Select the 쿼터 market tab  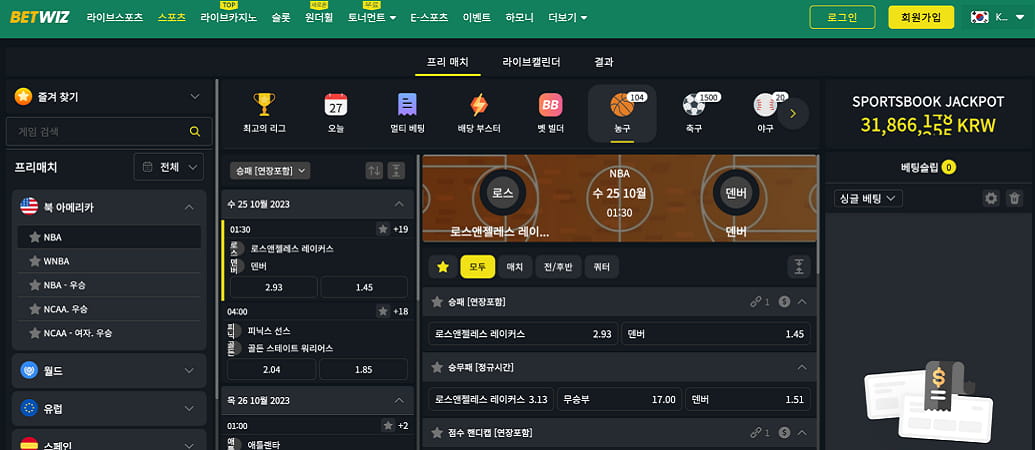(601, 267)
